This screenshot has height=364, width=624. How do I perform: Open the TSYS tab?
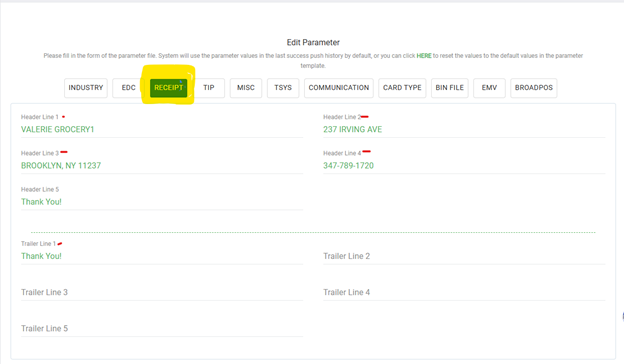(283, 88)
